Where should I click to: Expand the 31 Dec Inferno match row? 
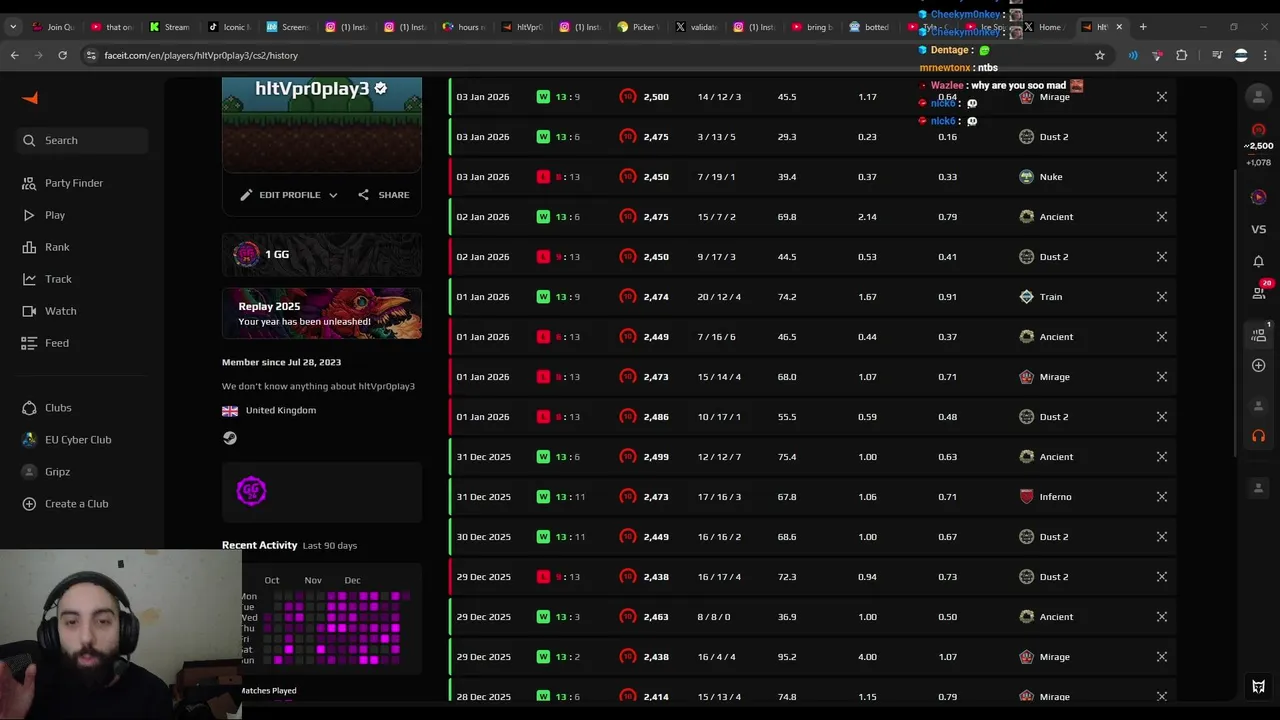(x=1162, y=497)
